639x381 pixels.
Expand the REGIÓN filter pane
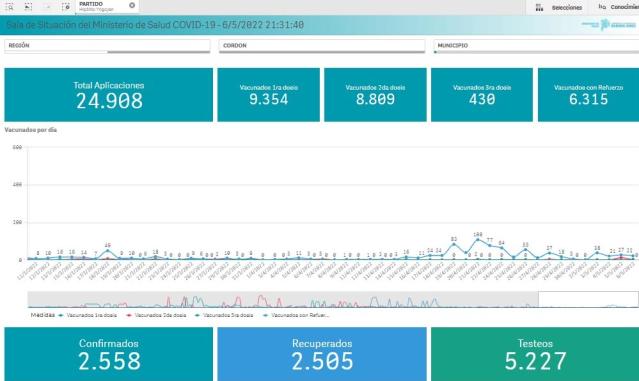point(107,46)
